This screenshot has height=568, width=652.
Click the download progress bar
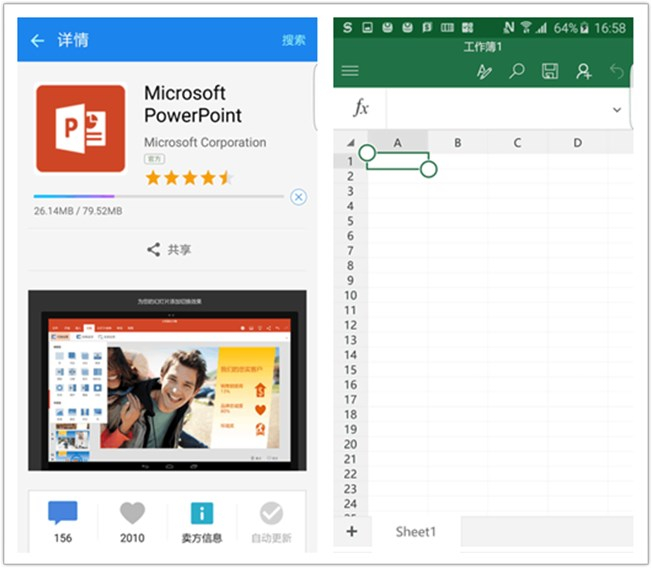coord(159,196)
